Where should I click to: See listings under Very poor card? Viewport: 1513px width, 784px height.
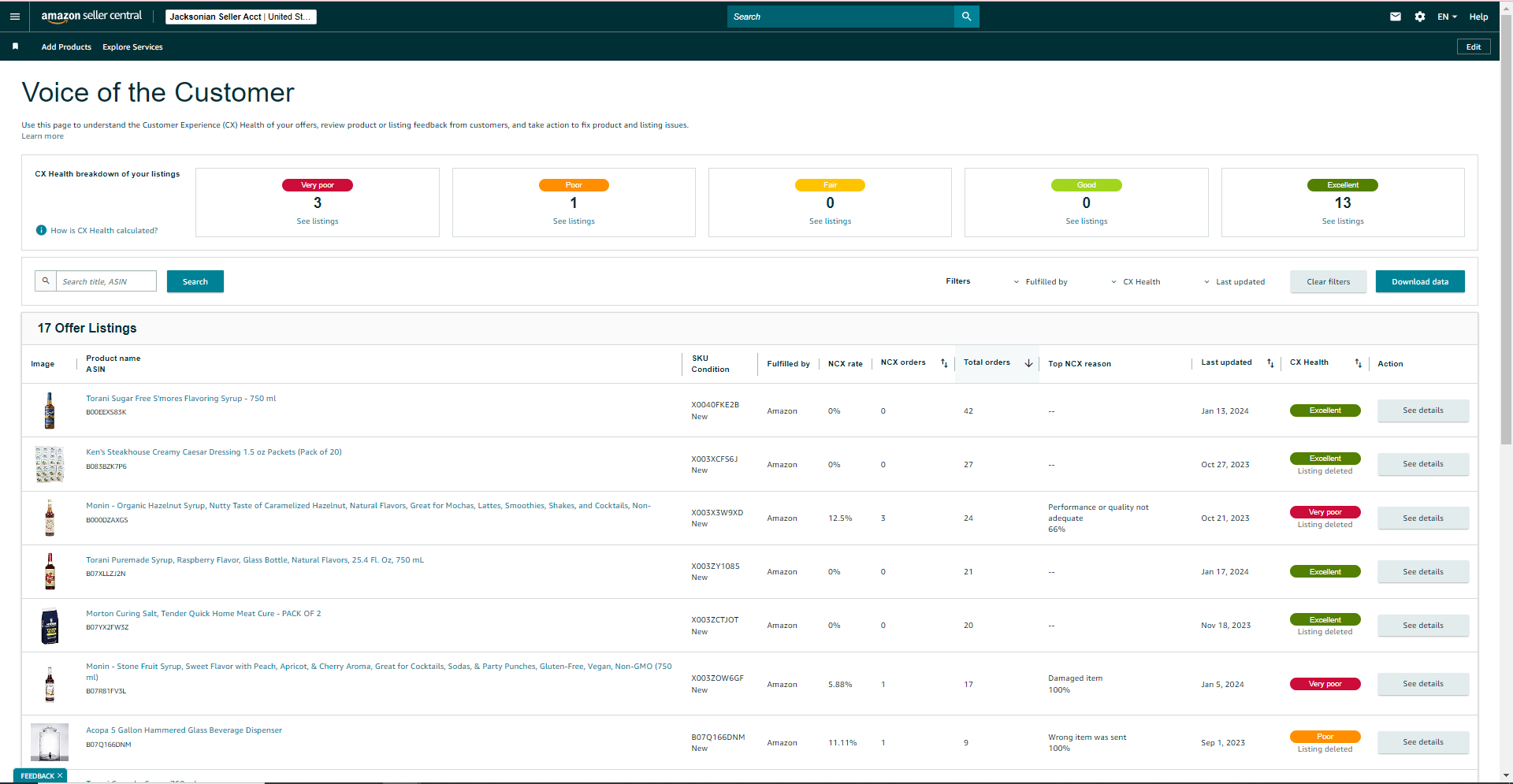pos(318,221)
